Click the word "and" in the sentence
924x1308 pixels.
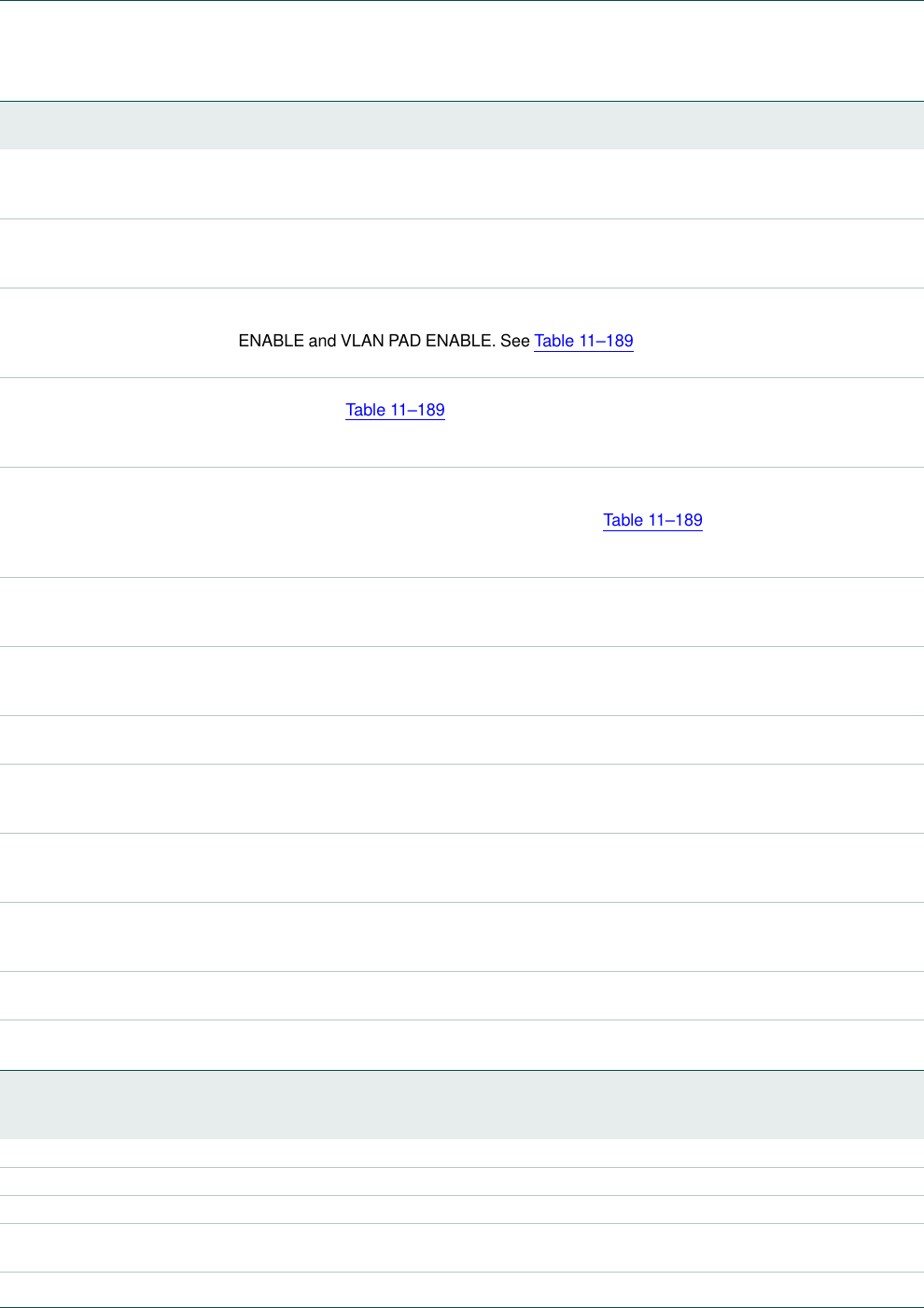point(322,341)
